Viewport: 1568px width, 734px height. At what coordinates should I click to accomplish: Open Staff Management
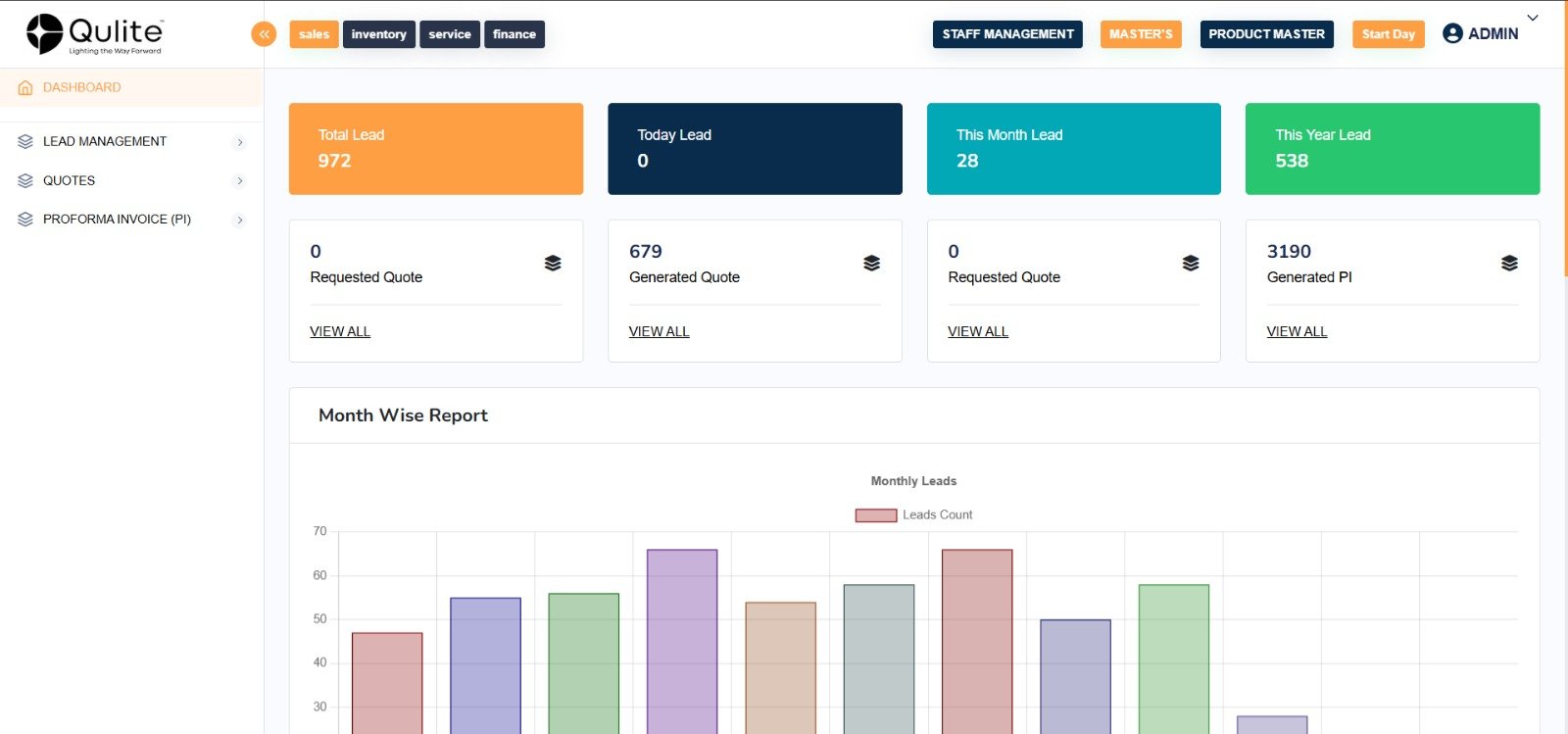pyautogui.click(x=1007, y=34)
